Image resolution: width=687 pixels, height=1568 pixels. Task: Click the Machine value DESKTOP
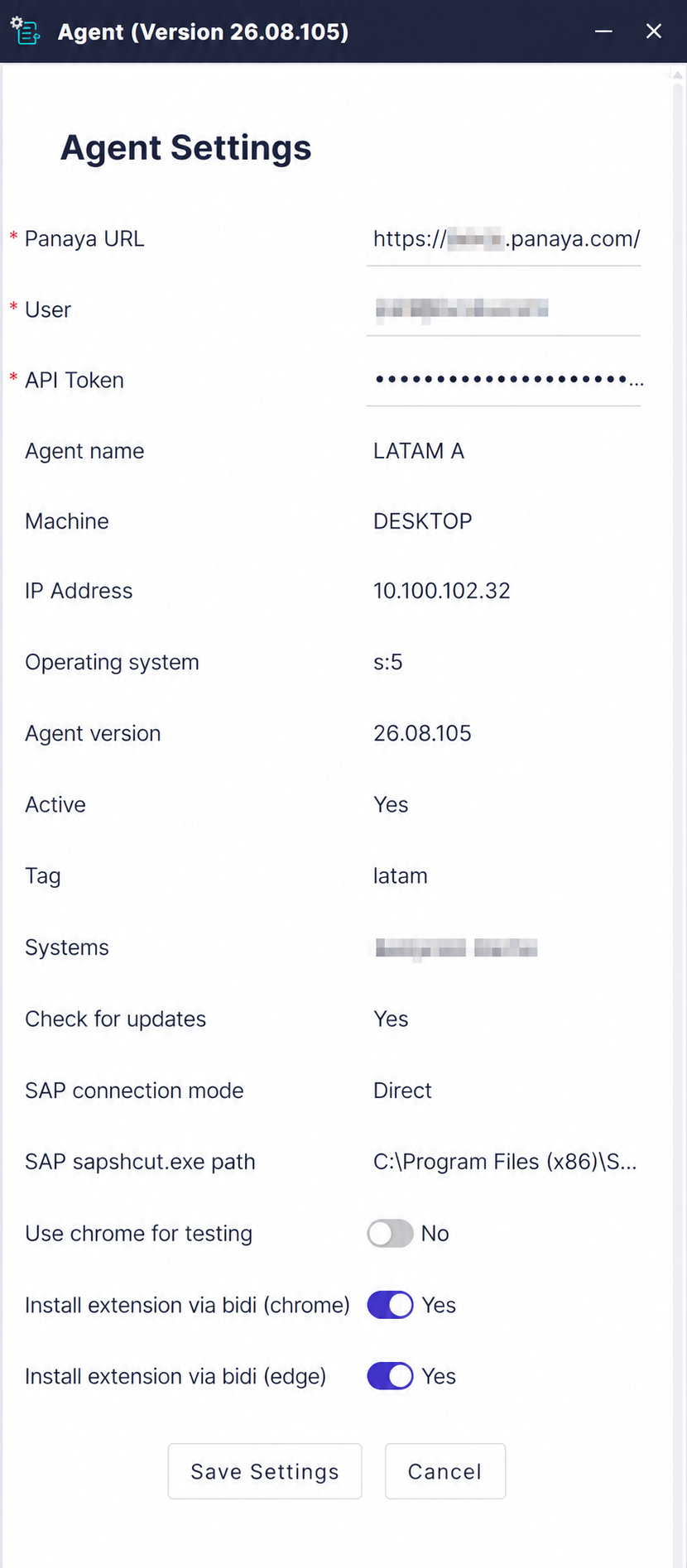423,521
